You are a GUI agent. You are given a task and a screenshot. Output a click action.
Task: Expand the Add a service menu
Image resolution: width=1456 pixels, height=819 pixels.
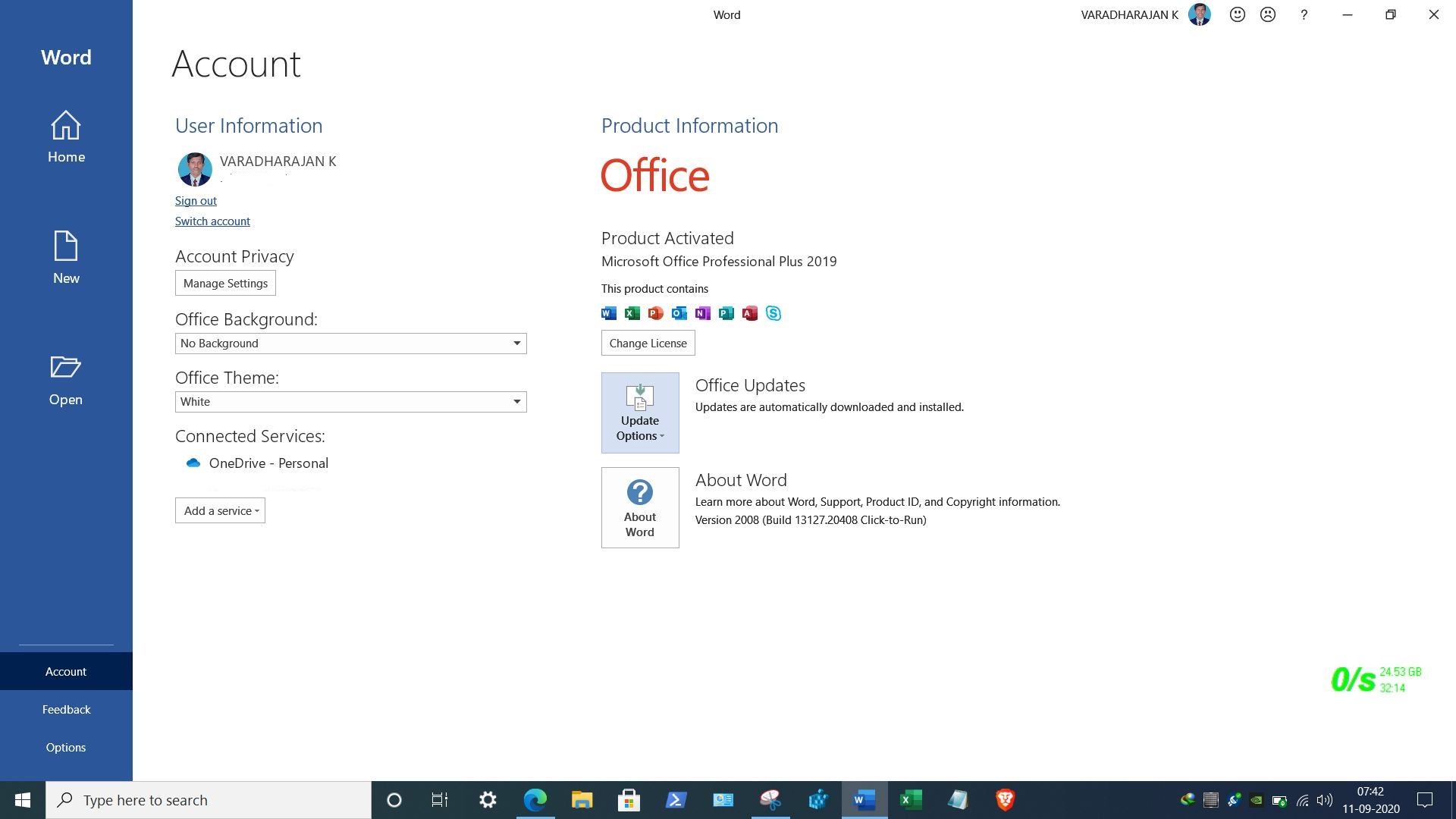click(x=220, y=511)
